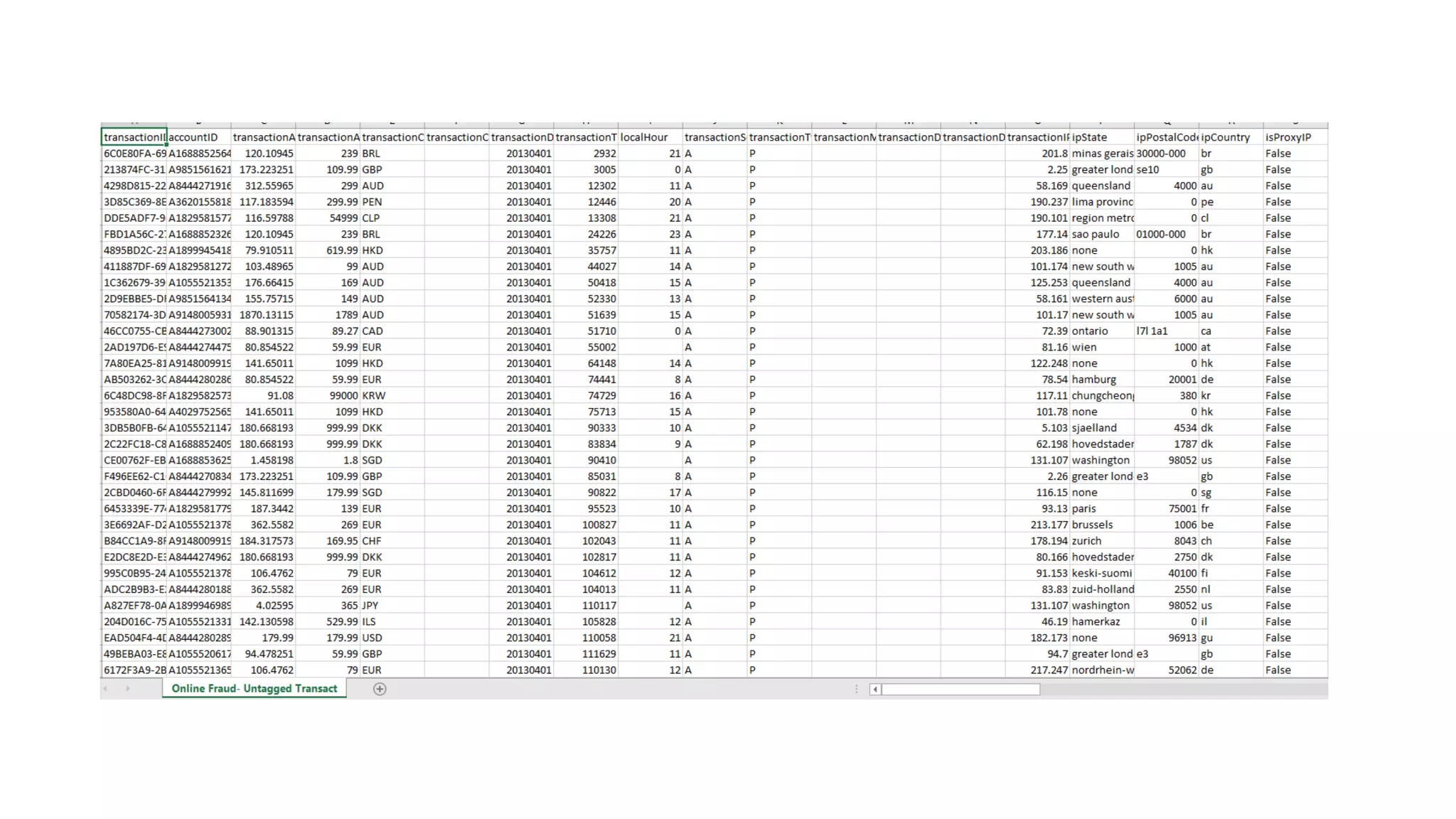Click horizontal scrollbar track right of thumb

[x=1180, y=689]
